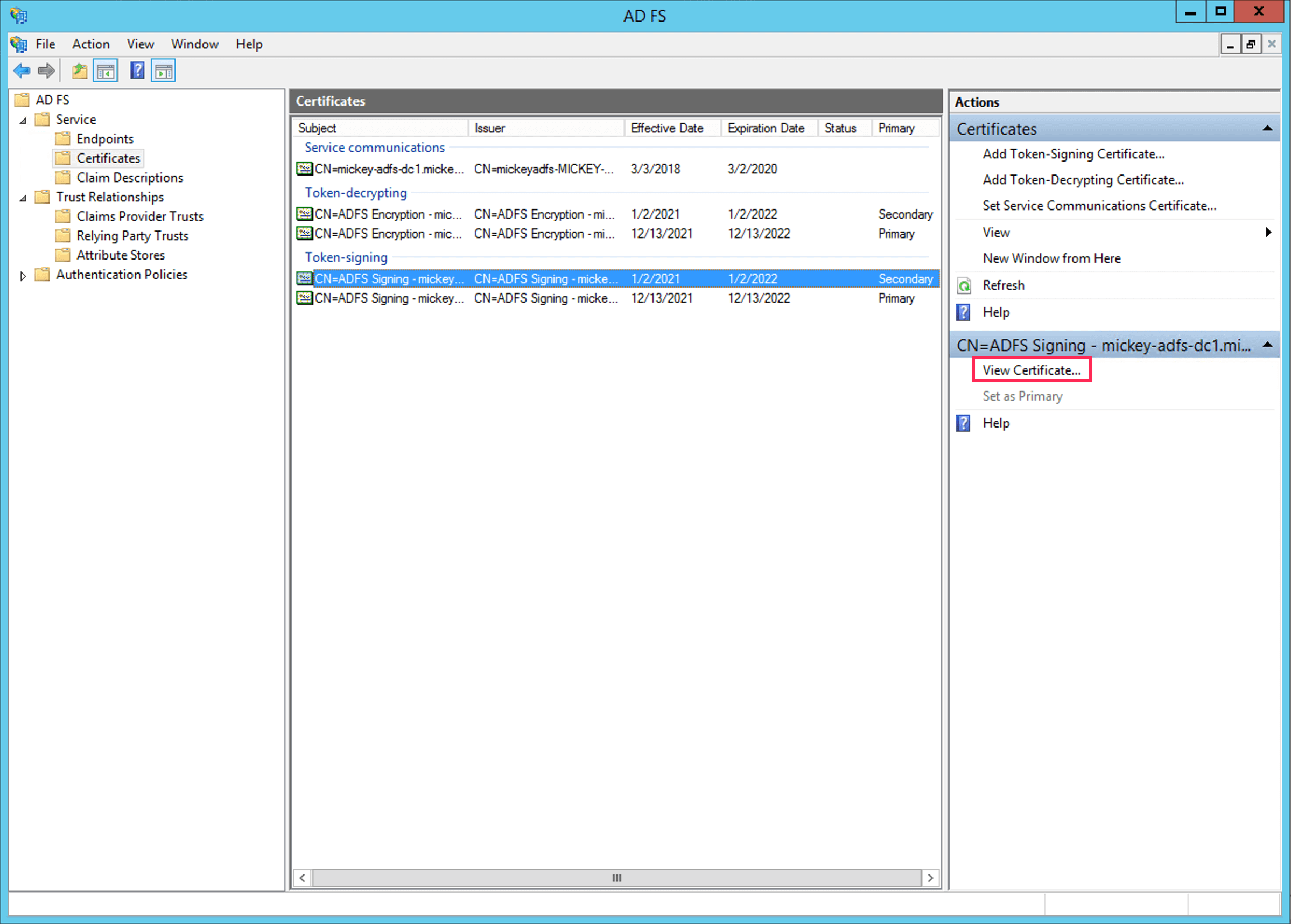Click the horizontal scrollbar right arrow
Screen dimensions: 1291x924
pyautogui.click(x=930, y=877)
